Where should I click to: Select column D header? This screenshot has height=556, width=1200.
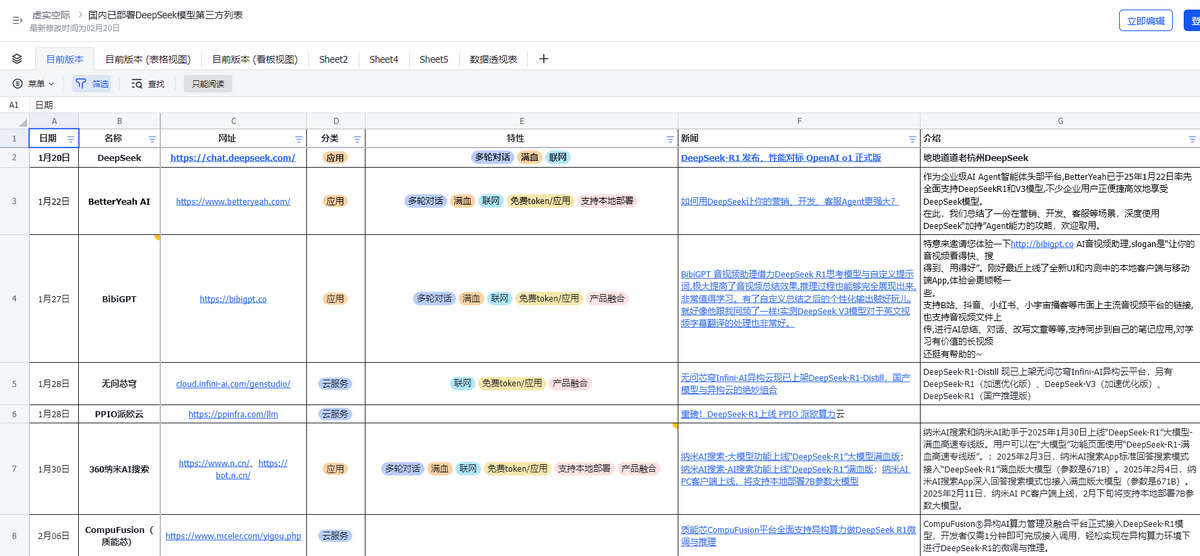pos(336,121)
